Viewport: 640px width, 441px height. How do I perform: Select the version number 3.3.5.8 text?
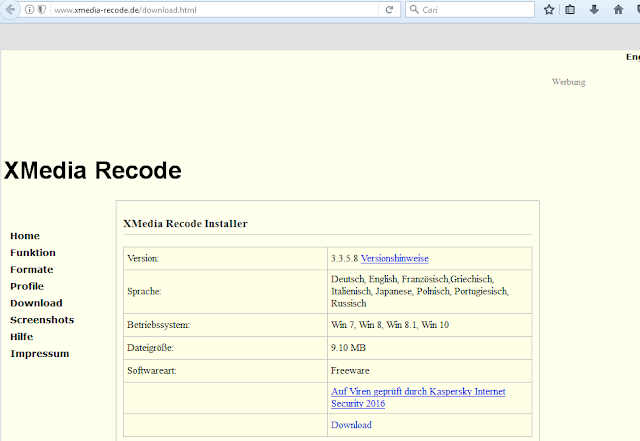point(344,258)
